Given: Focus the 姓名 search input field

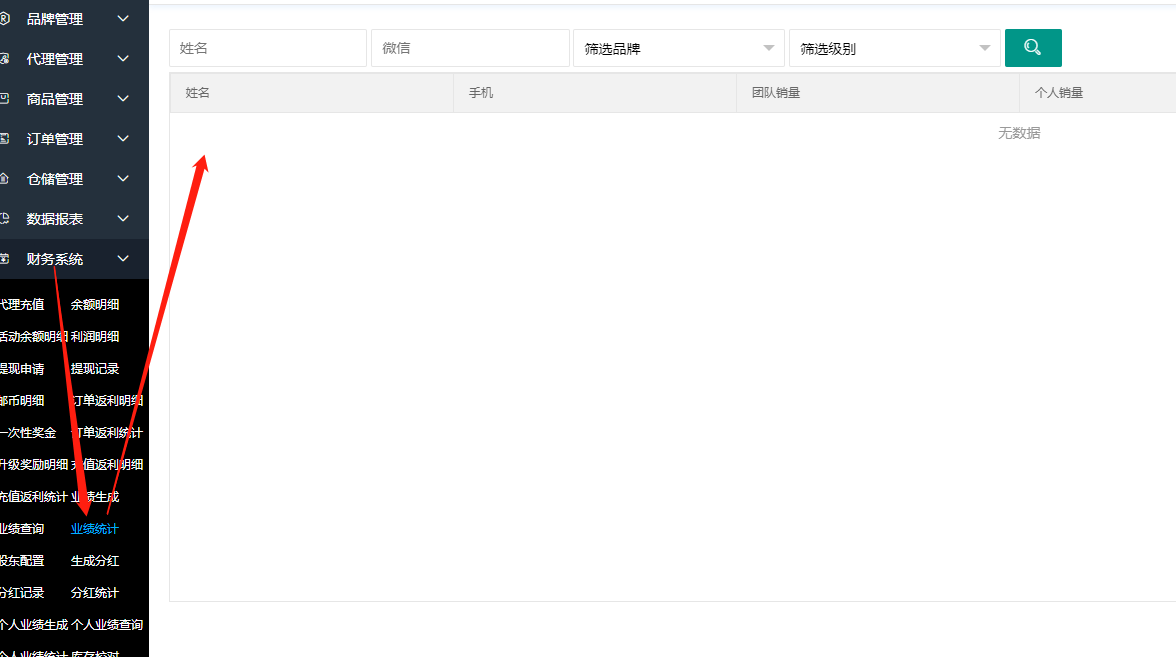Looking at the screenshot, I should pos(267,48).
